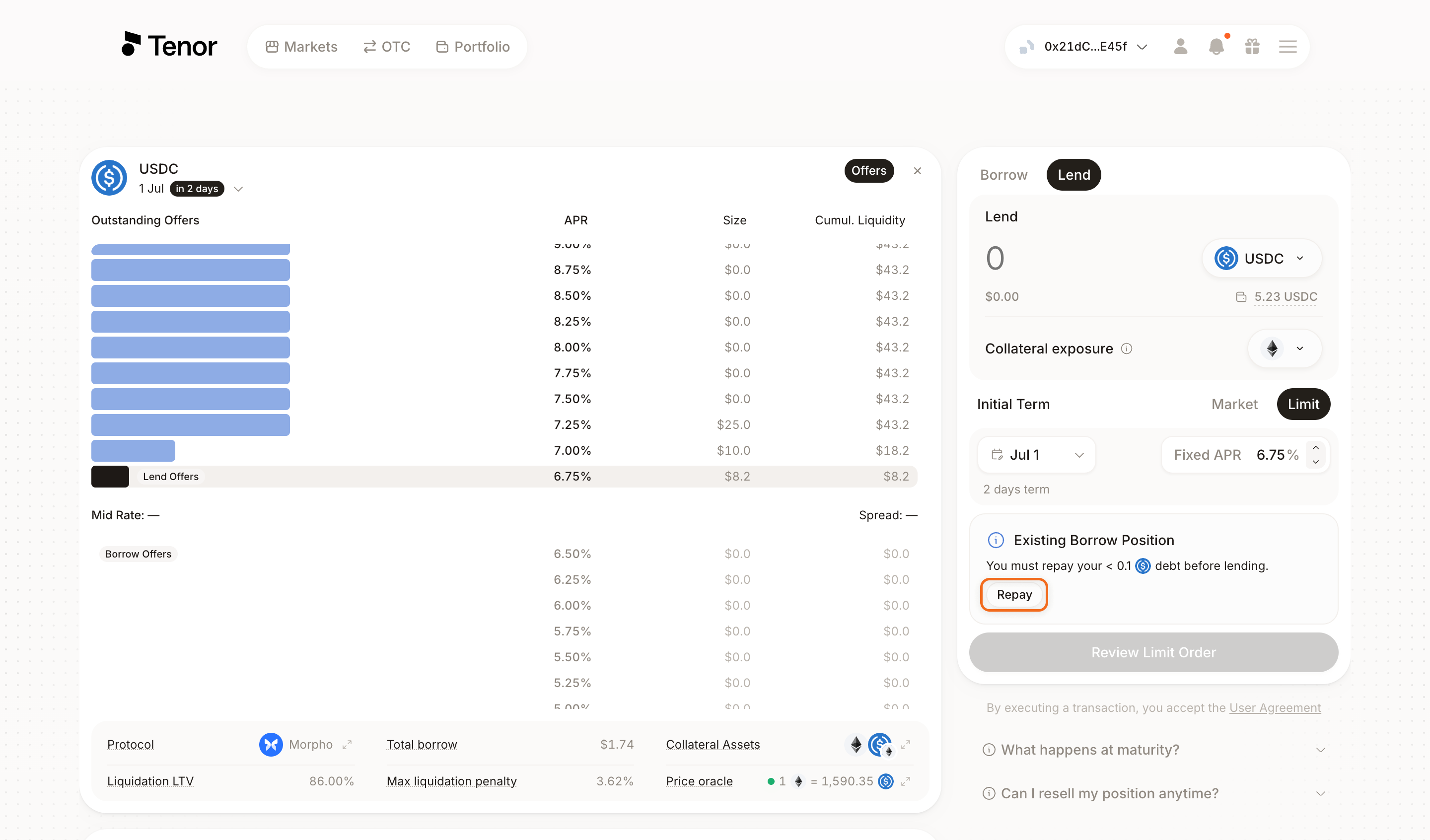This screenshot has height=840, width=1430.
Task: Click the 5.50% borrow offer APR
Action: coord(572,657)
